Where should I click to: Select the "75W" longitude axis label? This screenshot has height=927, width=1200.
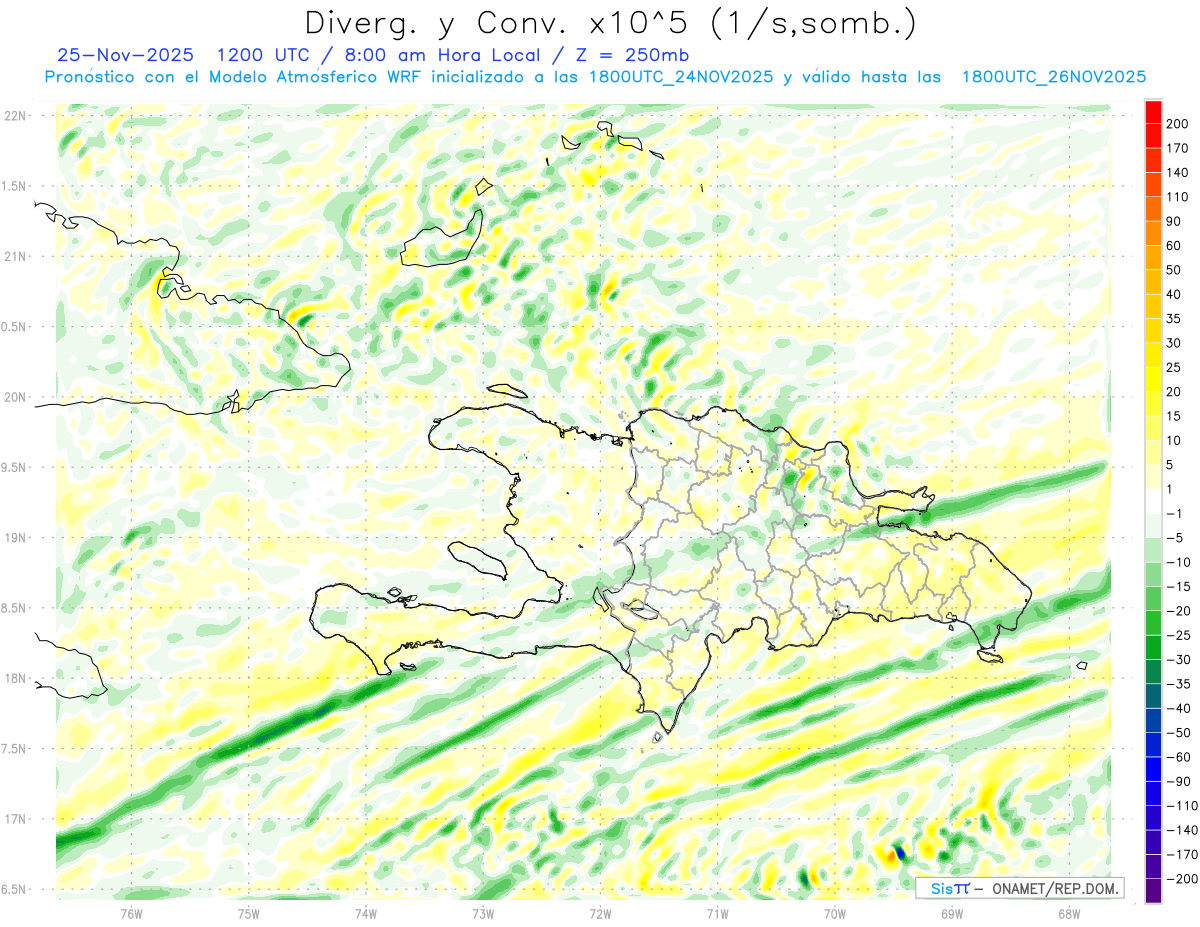(x=248, y=913)
